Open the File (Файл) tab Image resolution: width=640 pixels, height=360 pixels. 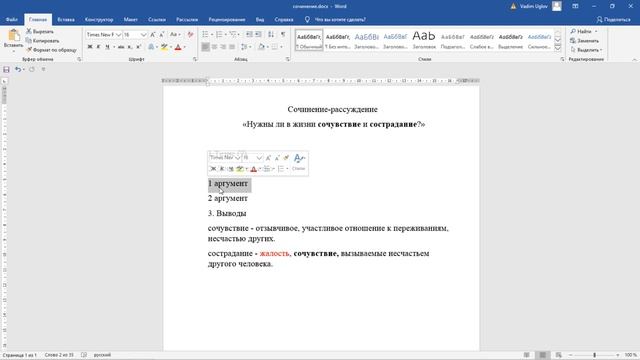[11, 19]
